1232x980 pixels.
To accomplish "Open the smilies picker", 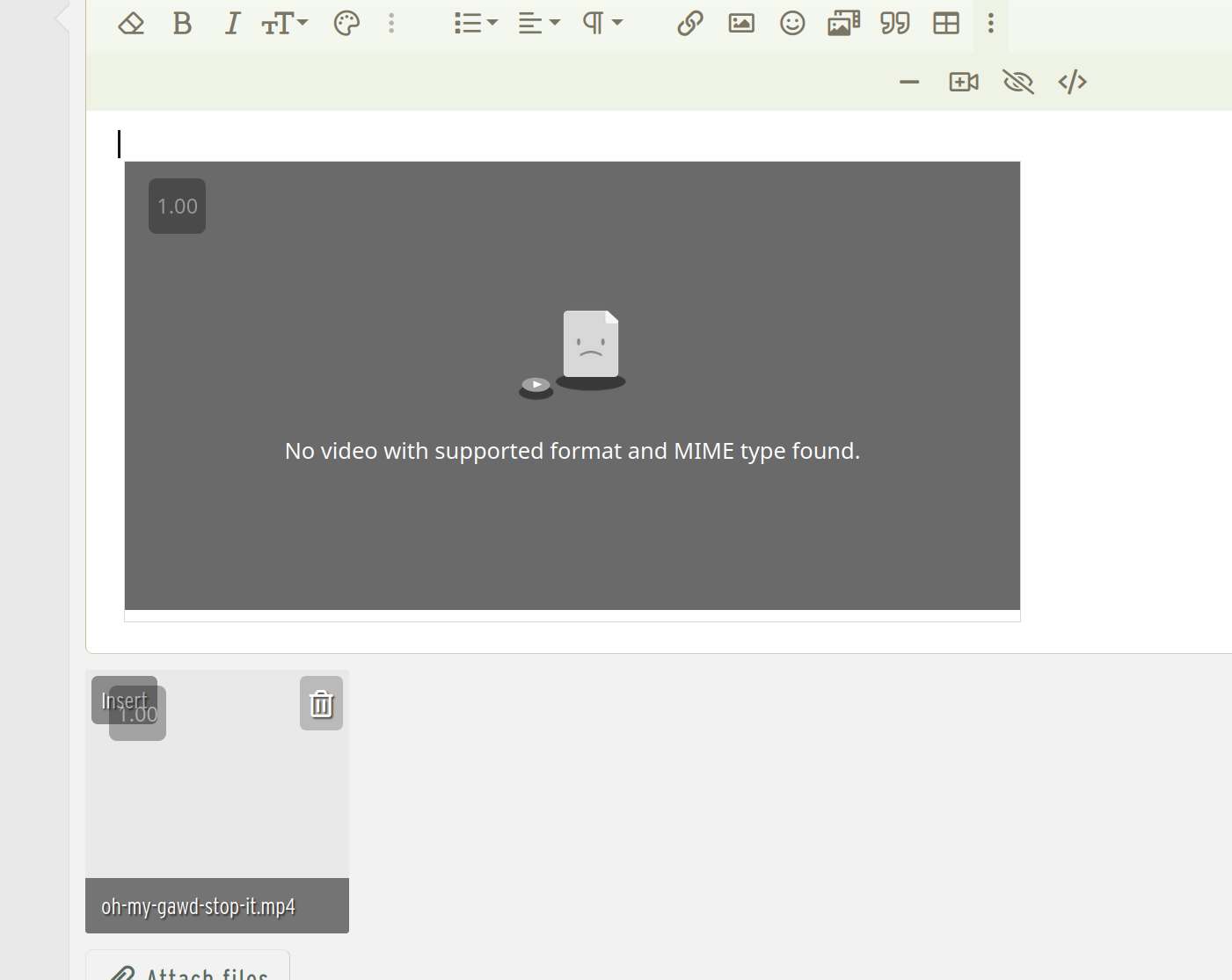I will [792, 24].
